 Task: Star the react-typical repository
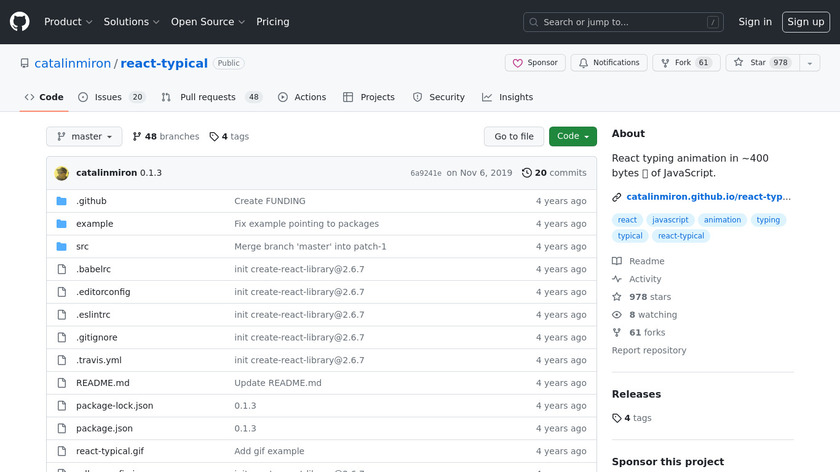(x=759, y=63)
